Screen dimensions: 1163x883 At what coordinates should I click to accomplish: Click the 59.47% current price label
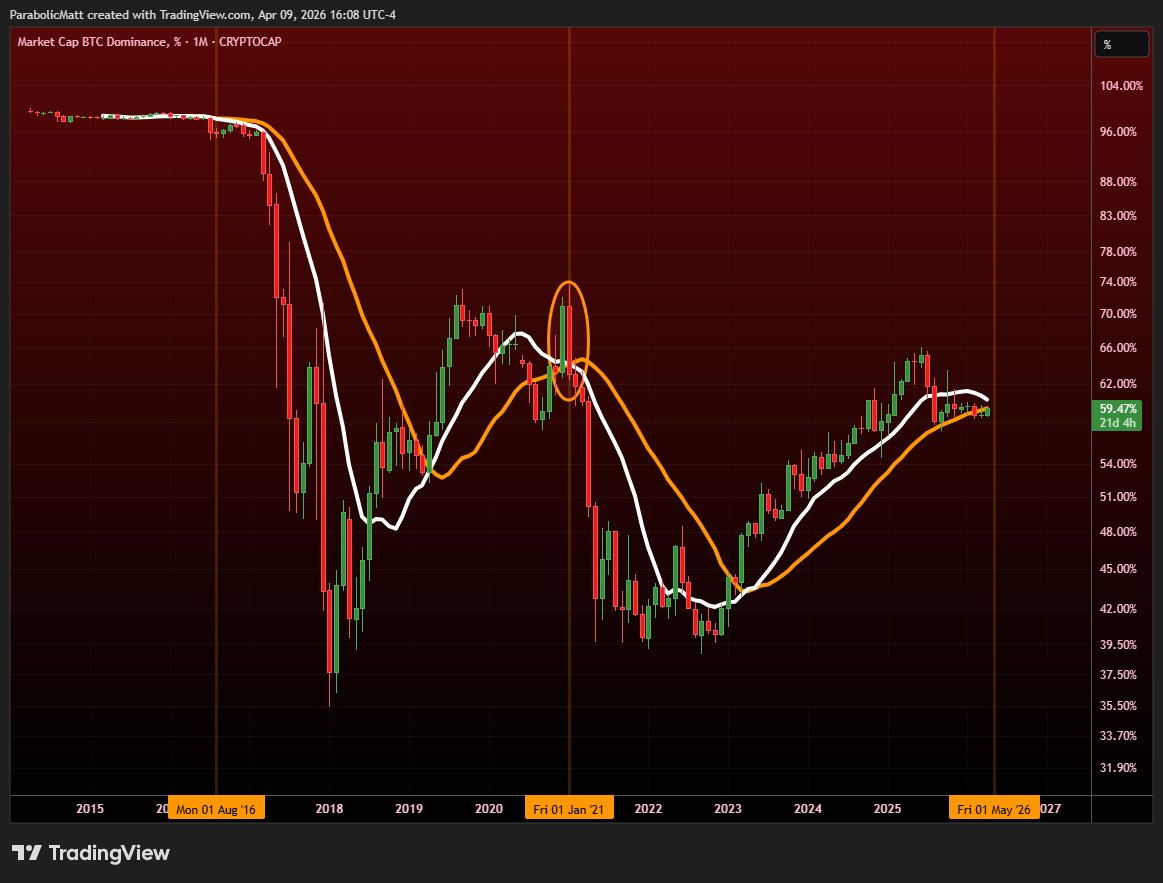(x=1118, y=409)
